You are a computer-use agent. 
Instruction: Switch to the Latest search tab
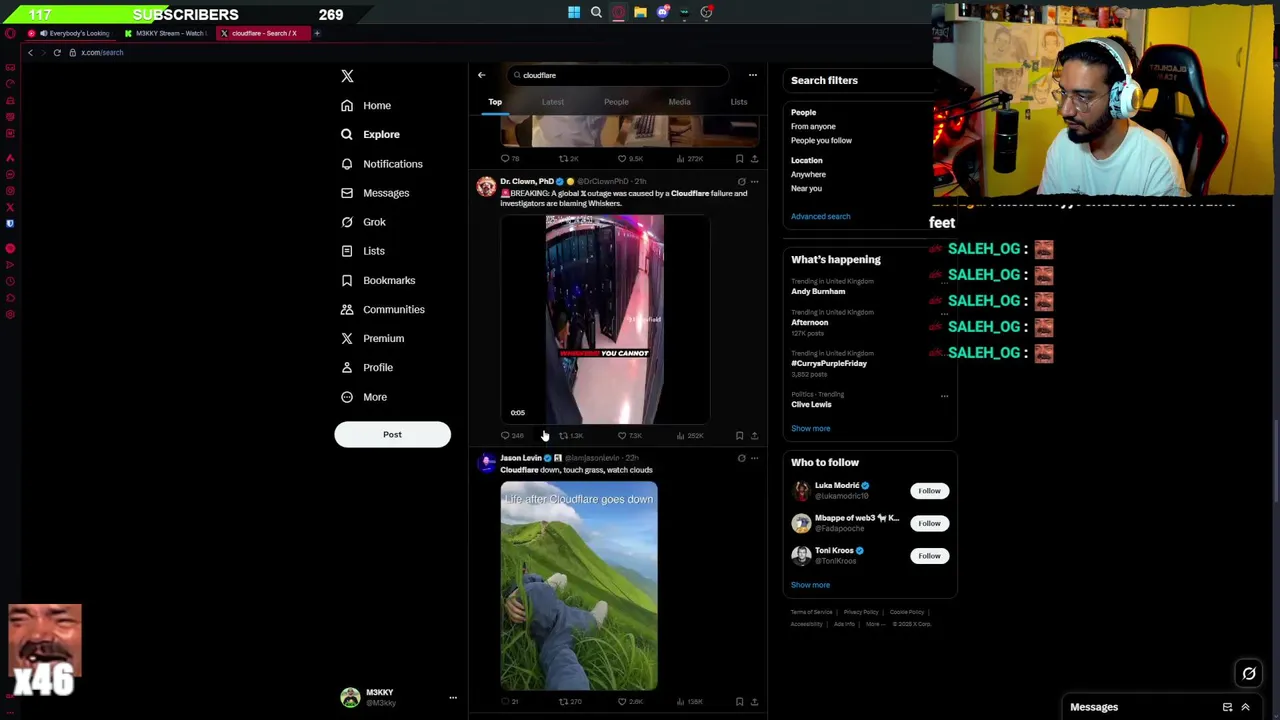(x=553, y=102)
